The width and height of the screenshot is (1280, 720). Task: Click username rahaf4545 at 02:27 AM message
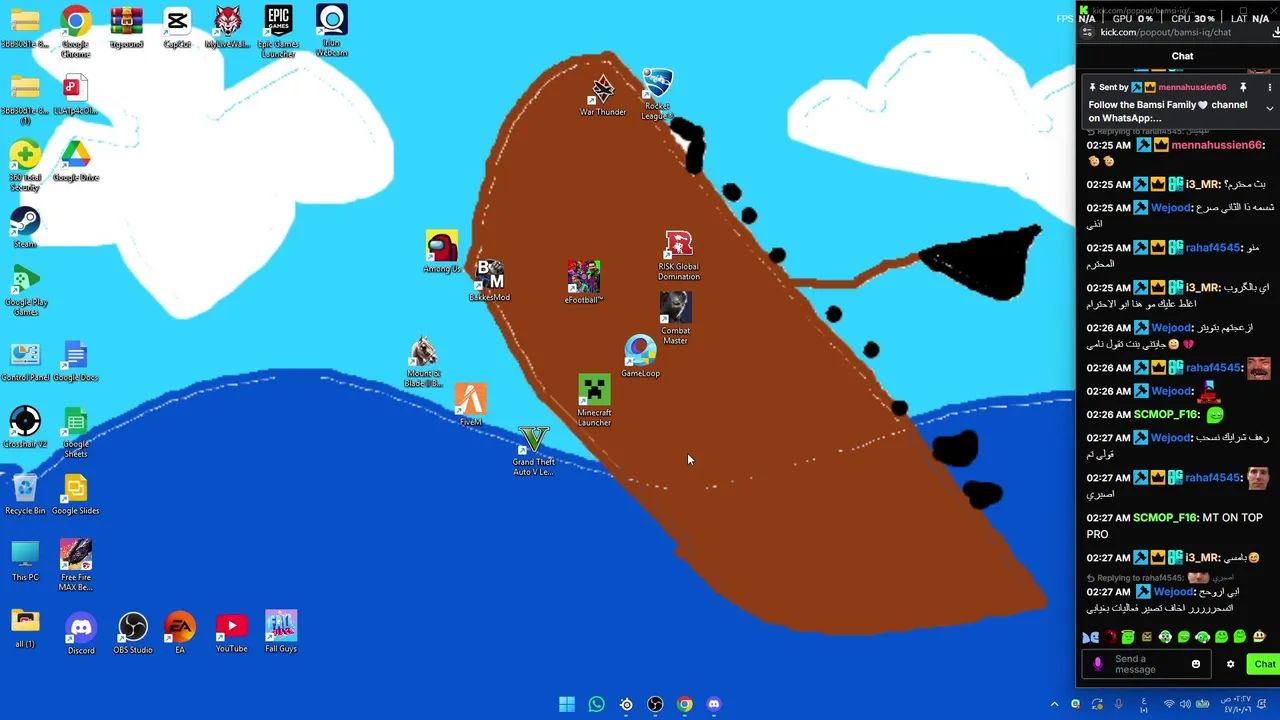coord(1213,478)
